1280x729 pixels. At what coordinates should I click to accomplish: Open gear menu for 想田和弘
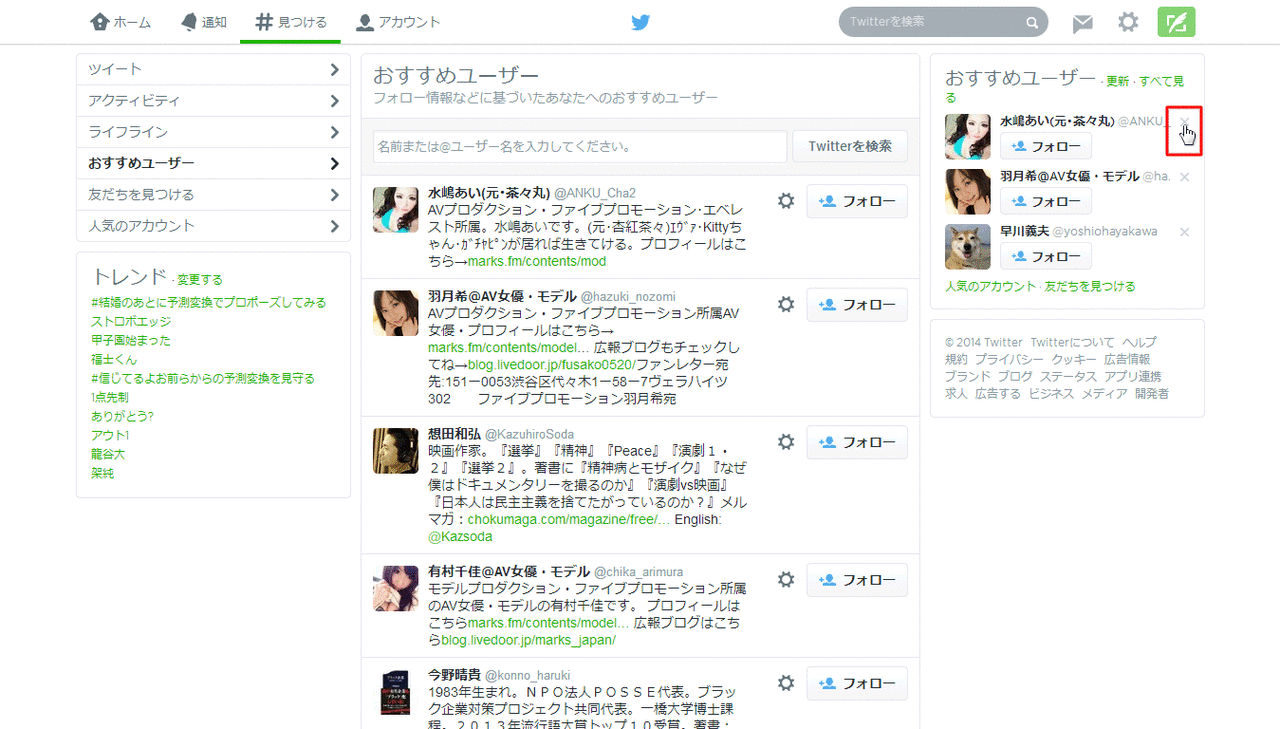(786, 442)
